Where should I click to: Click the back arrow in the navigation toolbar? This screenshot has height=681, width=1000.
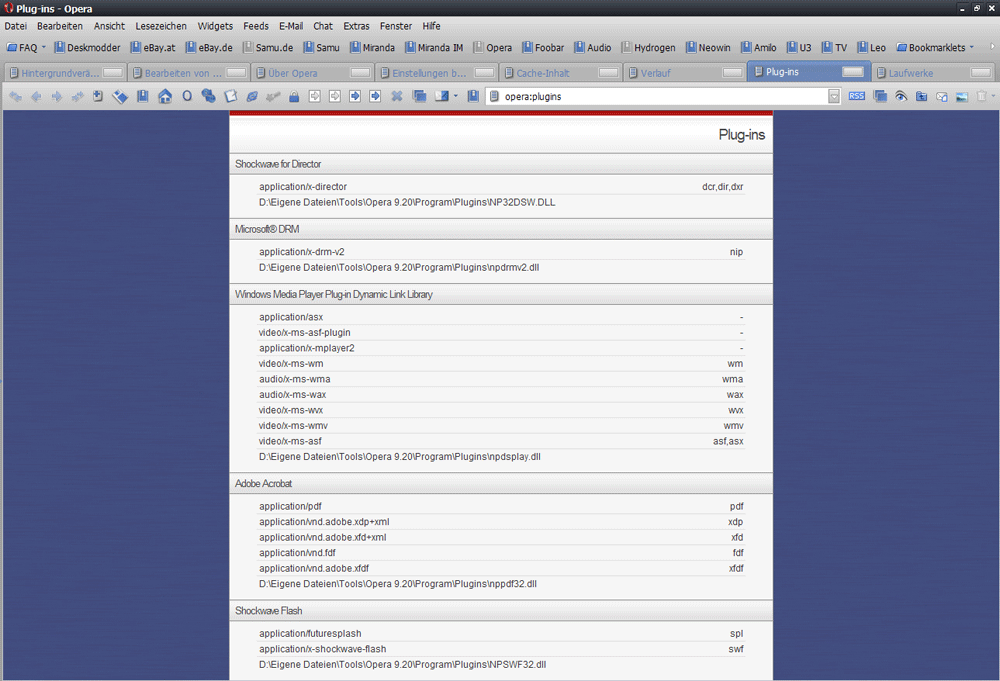click(36, 96)
